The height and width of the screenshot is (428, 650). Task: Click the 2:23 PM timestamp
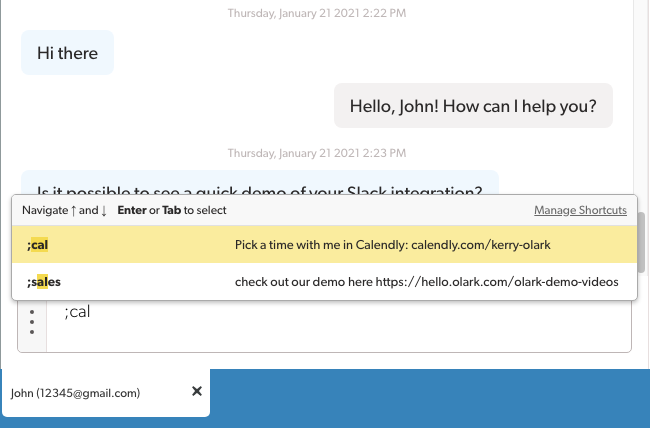316,153
